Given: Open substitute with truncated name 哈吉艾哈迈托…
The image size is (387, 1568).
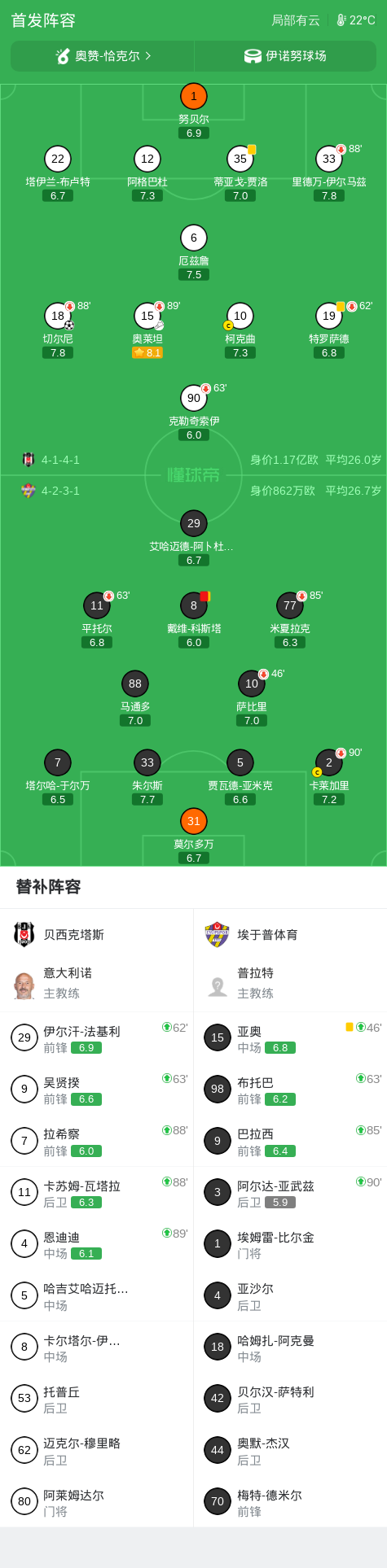Looking at the screenshot, I should (86, 1288).
